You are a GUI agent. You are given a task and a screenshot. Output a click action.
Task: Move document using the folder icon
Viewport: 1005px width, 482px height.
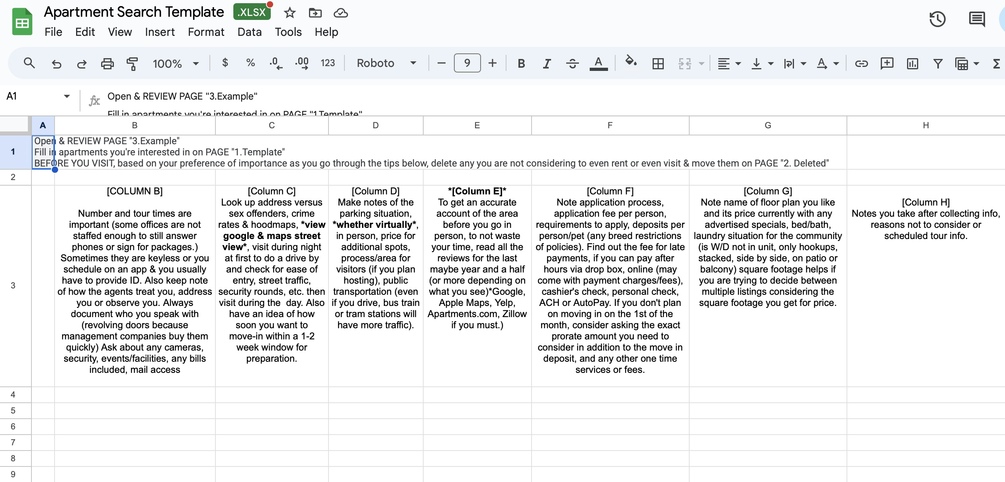315,13
